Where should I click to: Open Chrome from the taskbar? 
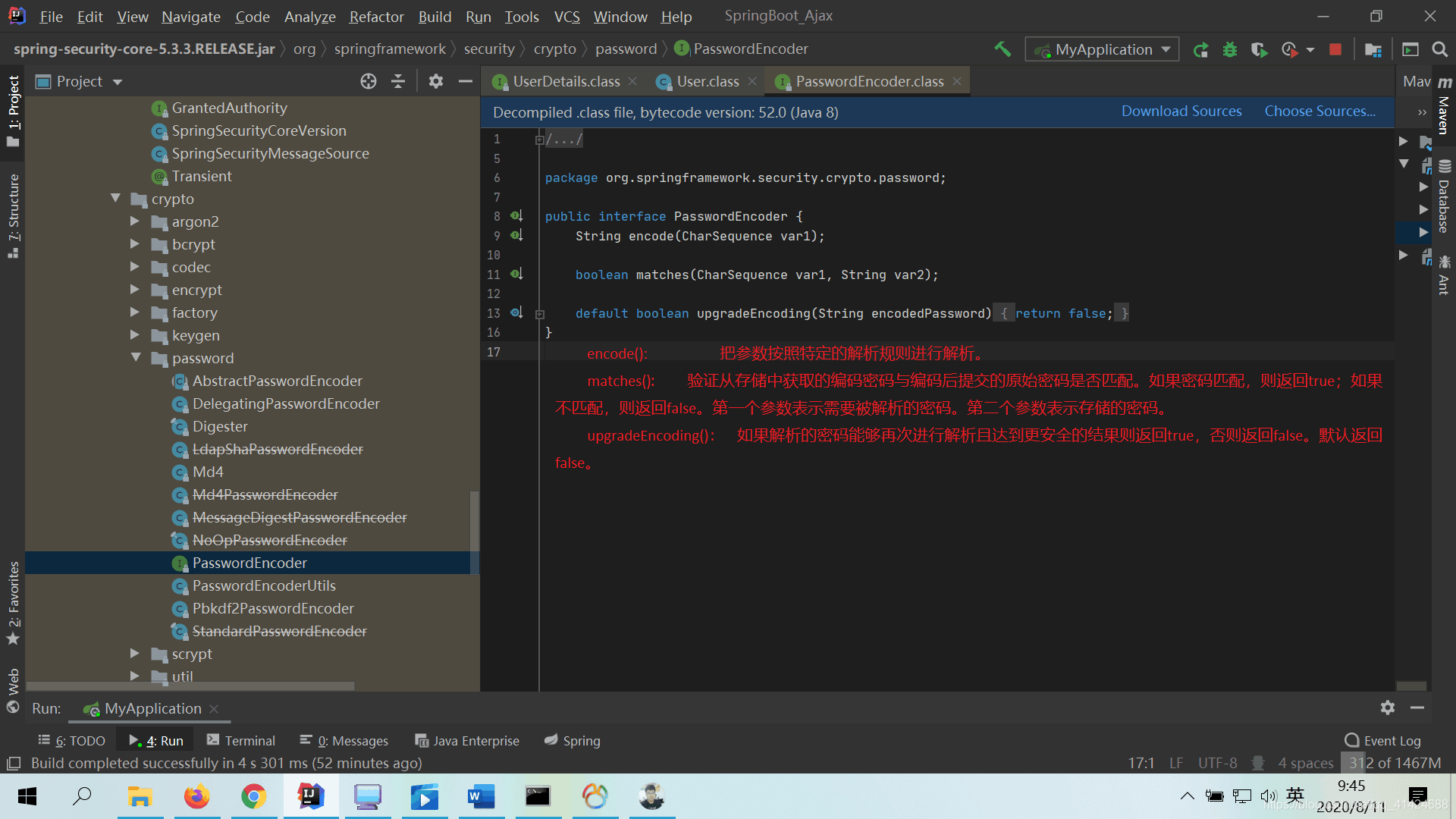(253, 796)
